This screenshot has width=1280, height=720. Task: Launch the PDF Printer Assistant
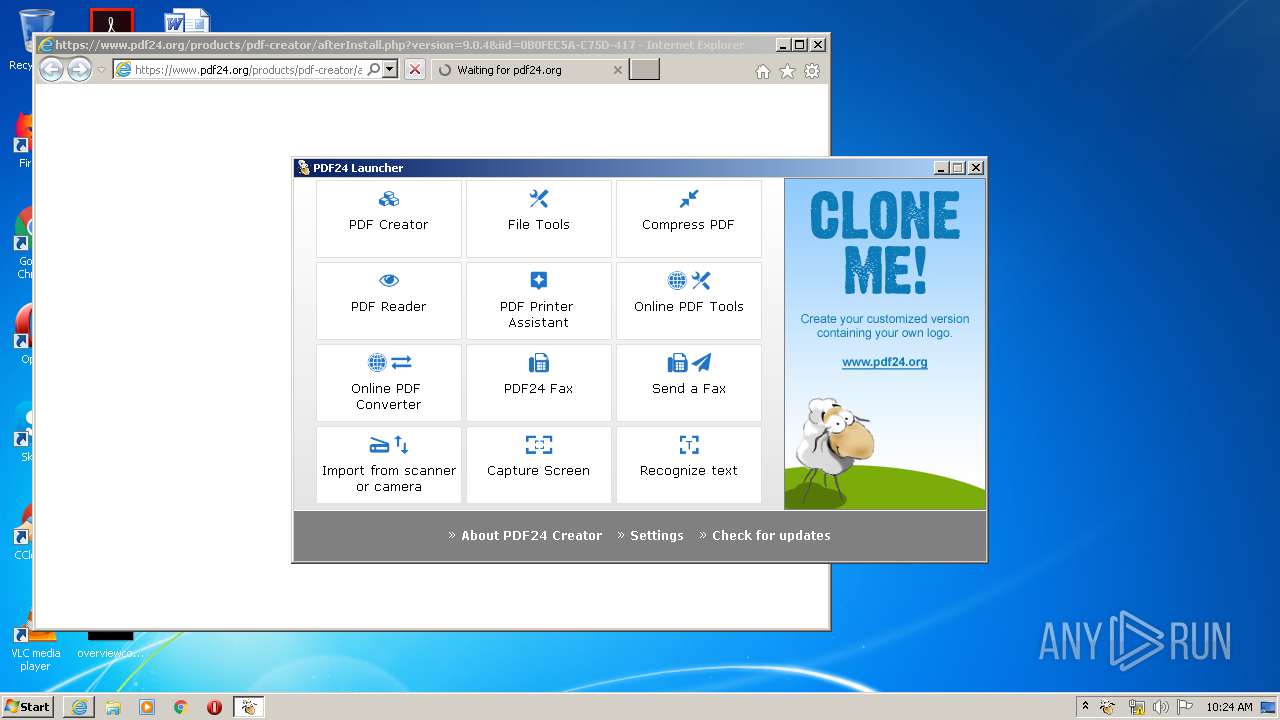click(539, 301)
